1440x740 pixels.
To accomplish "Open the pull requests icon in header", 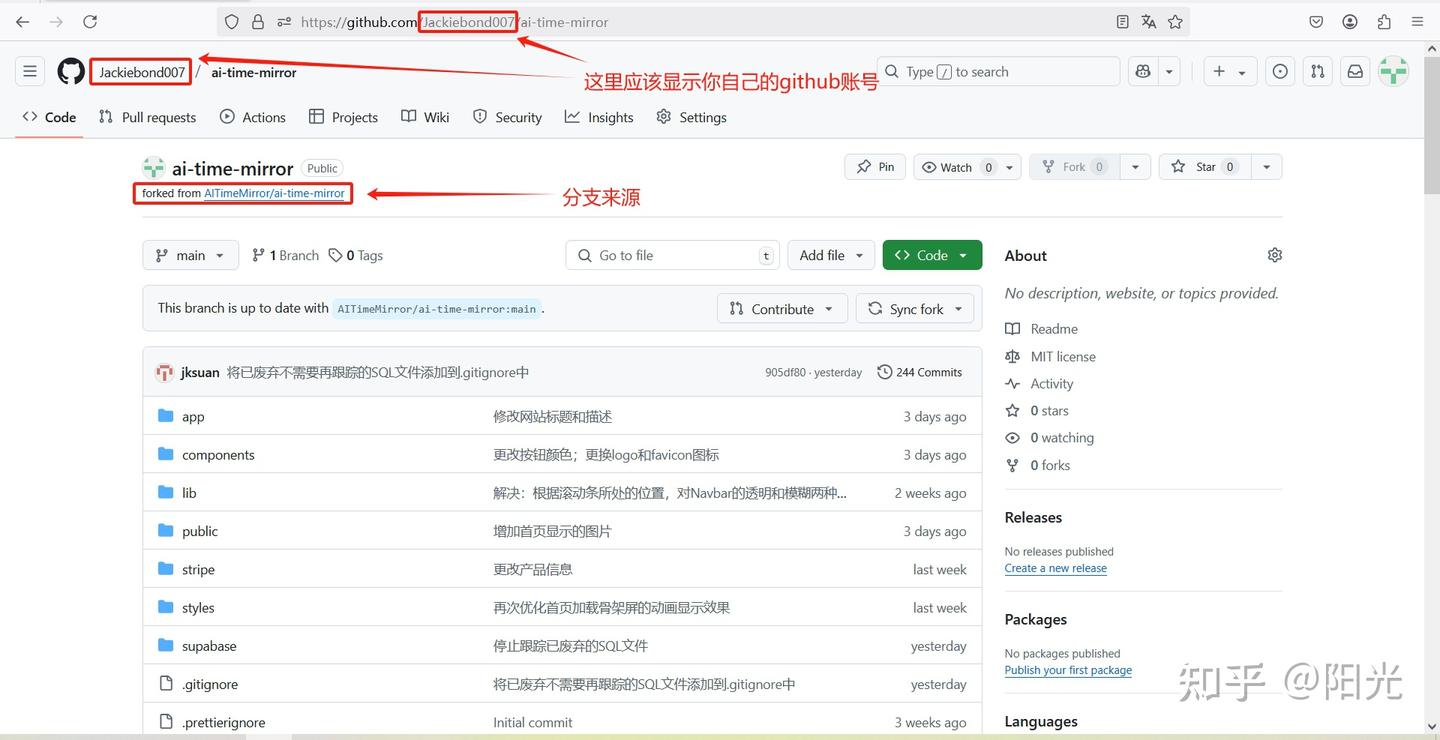I will click(1317, 71).
